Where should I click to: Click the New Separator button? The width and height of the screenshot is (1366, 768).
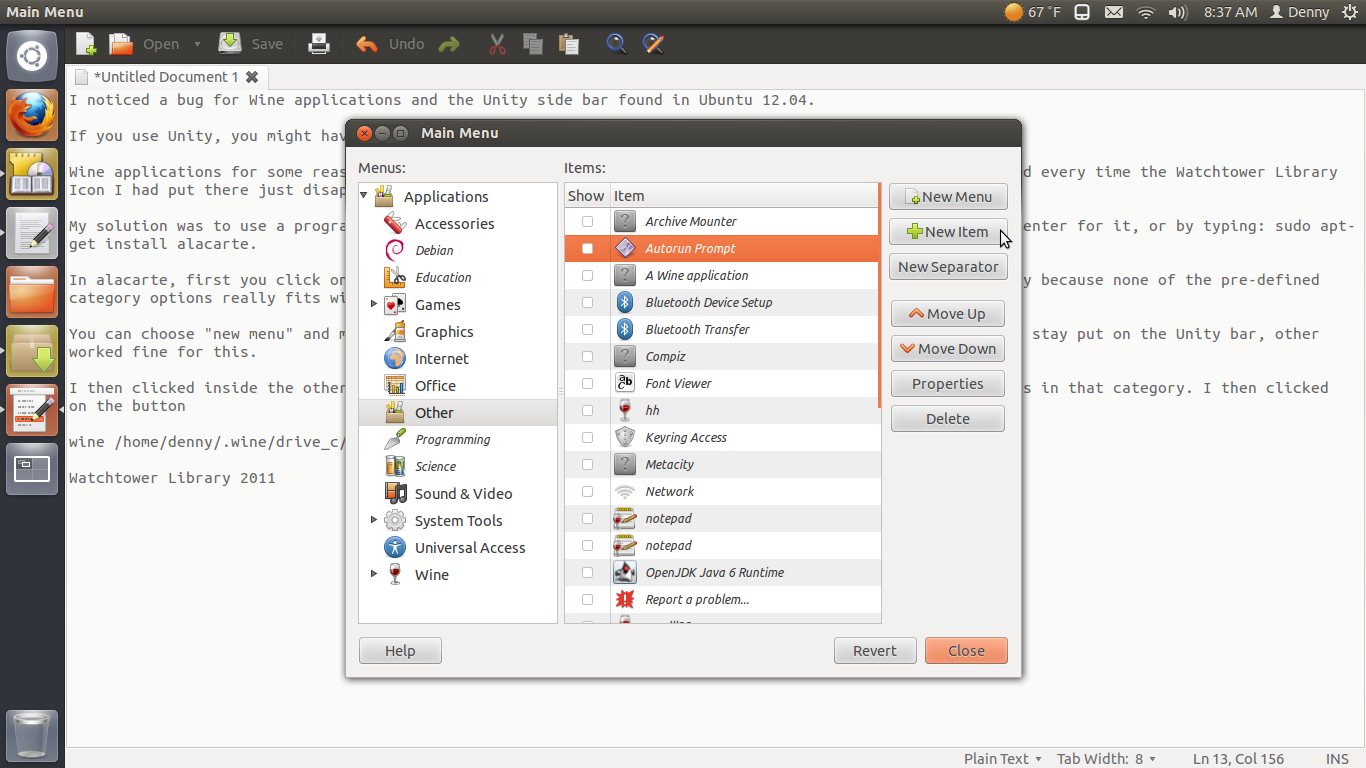click(947, 266)
